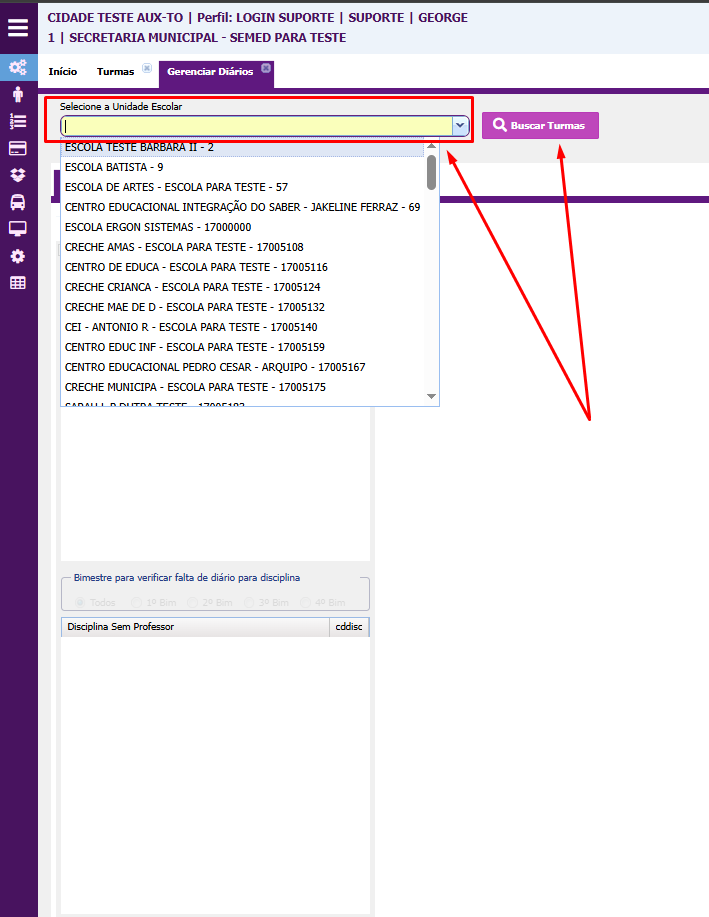Select the 1º Bim radio button
The image size is (709, 917).
[x=137, y=603]
